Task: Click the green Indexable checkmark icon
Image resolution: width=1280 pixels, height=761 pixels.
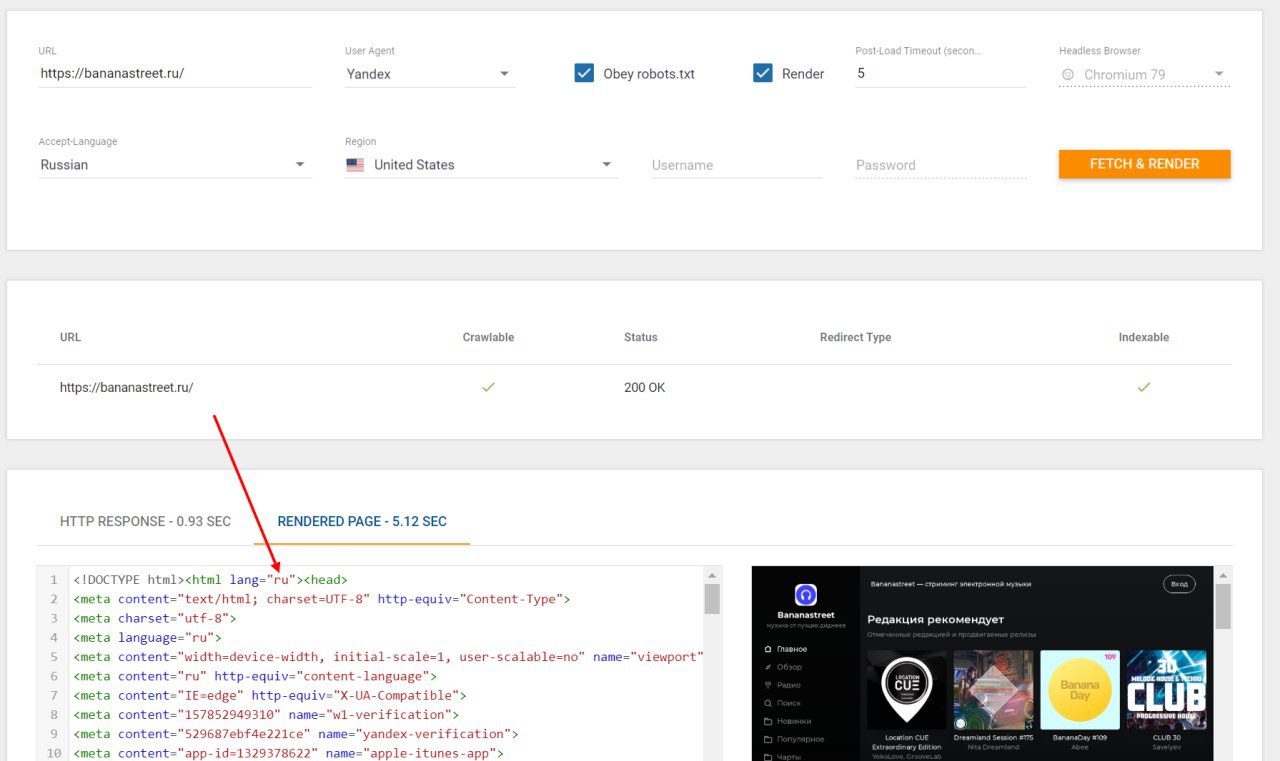Action: [x=1144, y=387]
